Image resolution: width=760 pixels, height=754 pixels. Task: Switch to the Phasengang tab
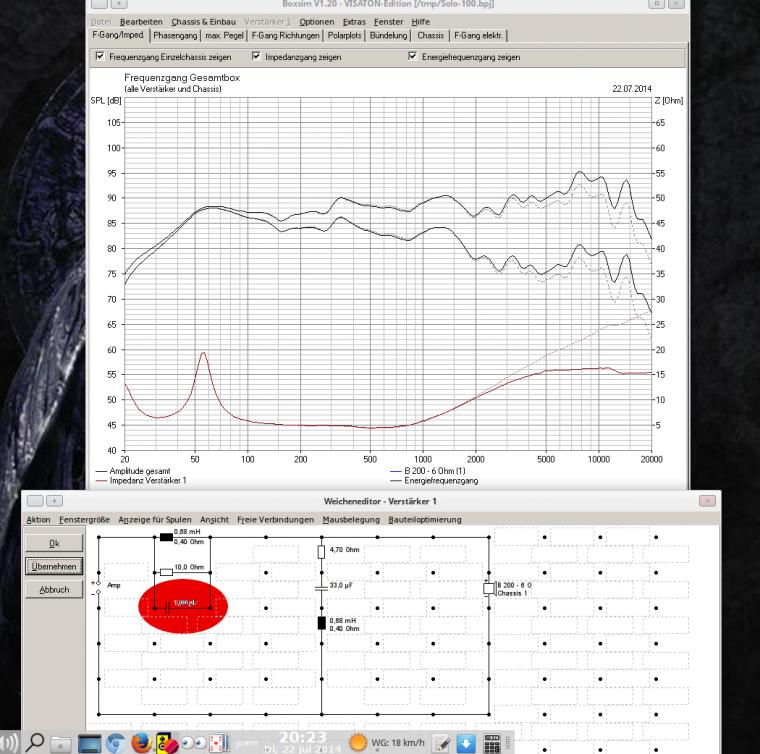[175, 35]
